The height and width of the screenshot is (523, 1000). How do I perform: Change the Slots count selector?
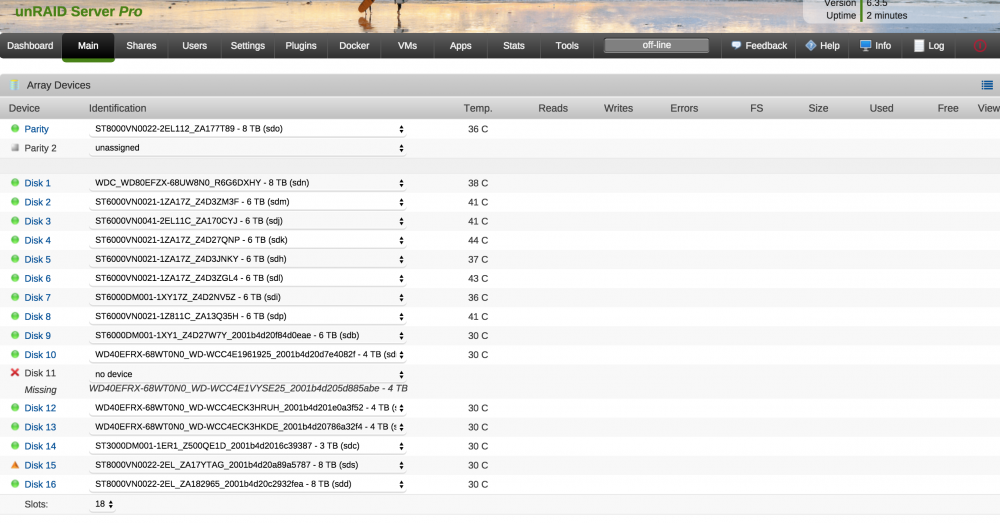[x=103, y=504]
